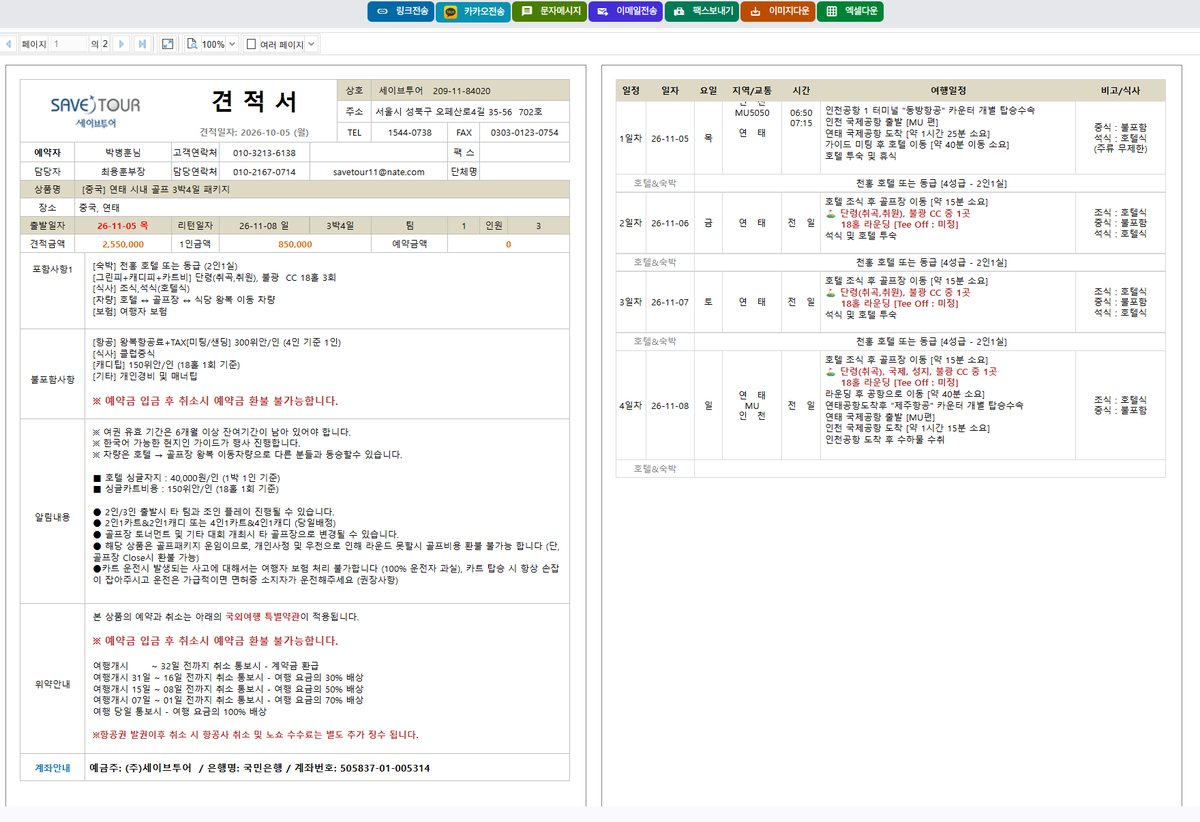Go to the next page arrow

pos(121,45)
